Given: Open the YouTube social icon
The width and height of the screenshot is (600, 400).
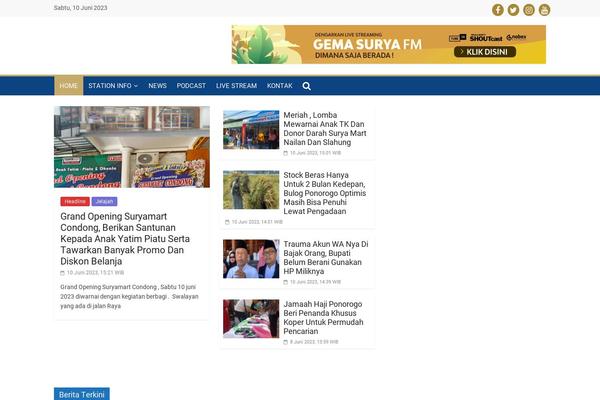Looking at the screenshot, I should pos(545,10).
